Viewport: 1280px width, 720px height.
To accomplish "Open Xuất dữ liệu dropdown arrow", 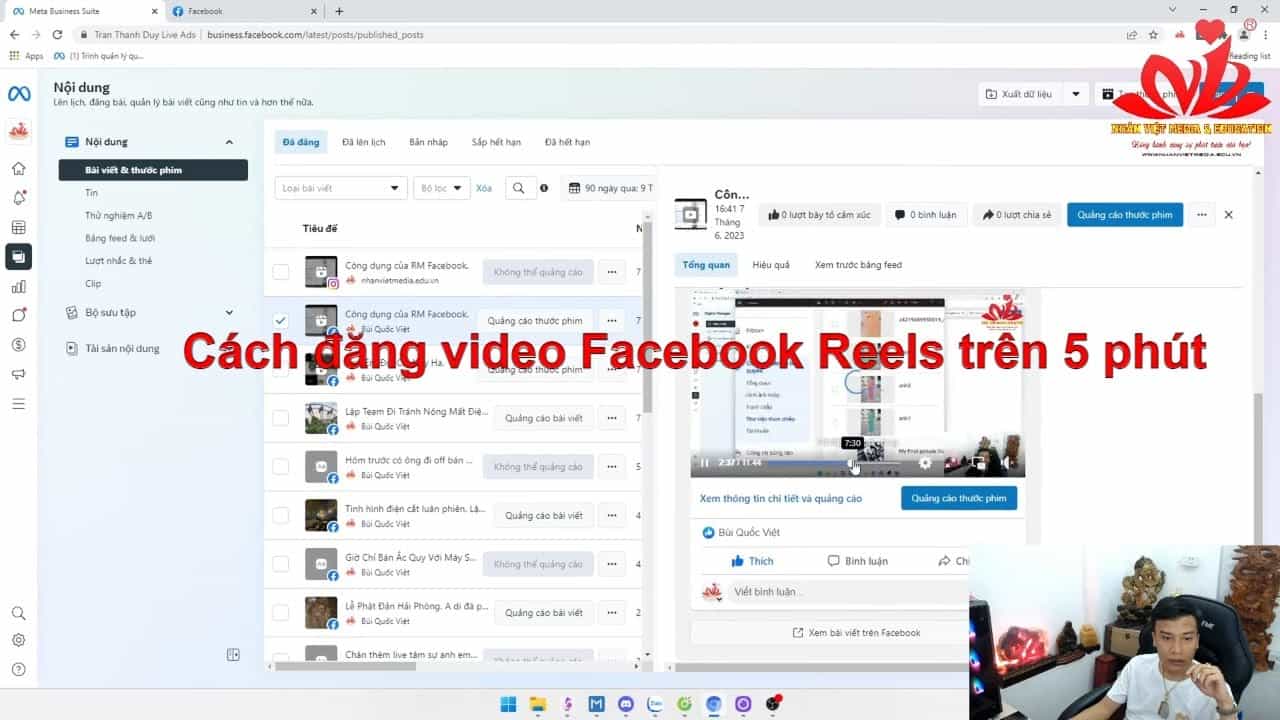I will 1076,94.
